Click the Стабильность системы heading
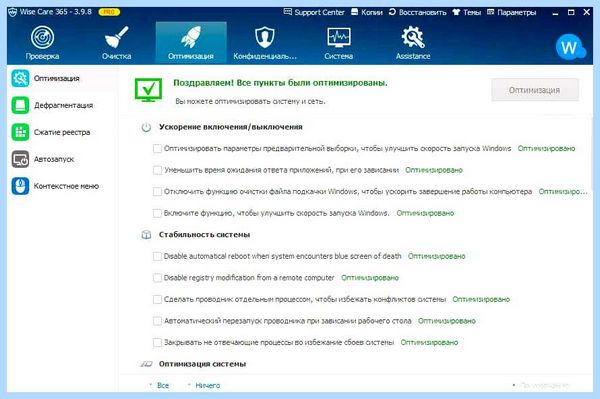The height and width of the screenshot is (399, 600). click(205, 235)
